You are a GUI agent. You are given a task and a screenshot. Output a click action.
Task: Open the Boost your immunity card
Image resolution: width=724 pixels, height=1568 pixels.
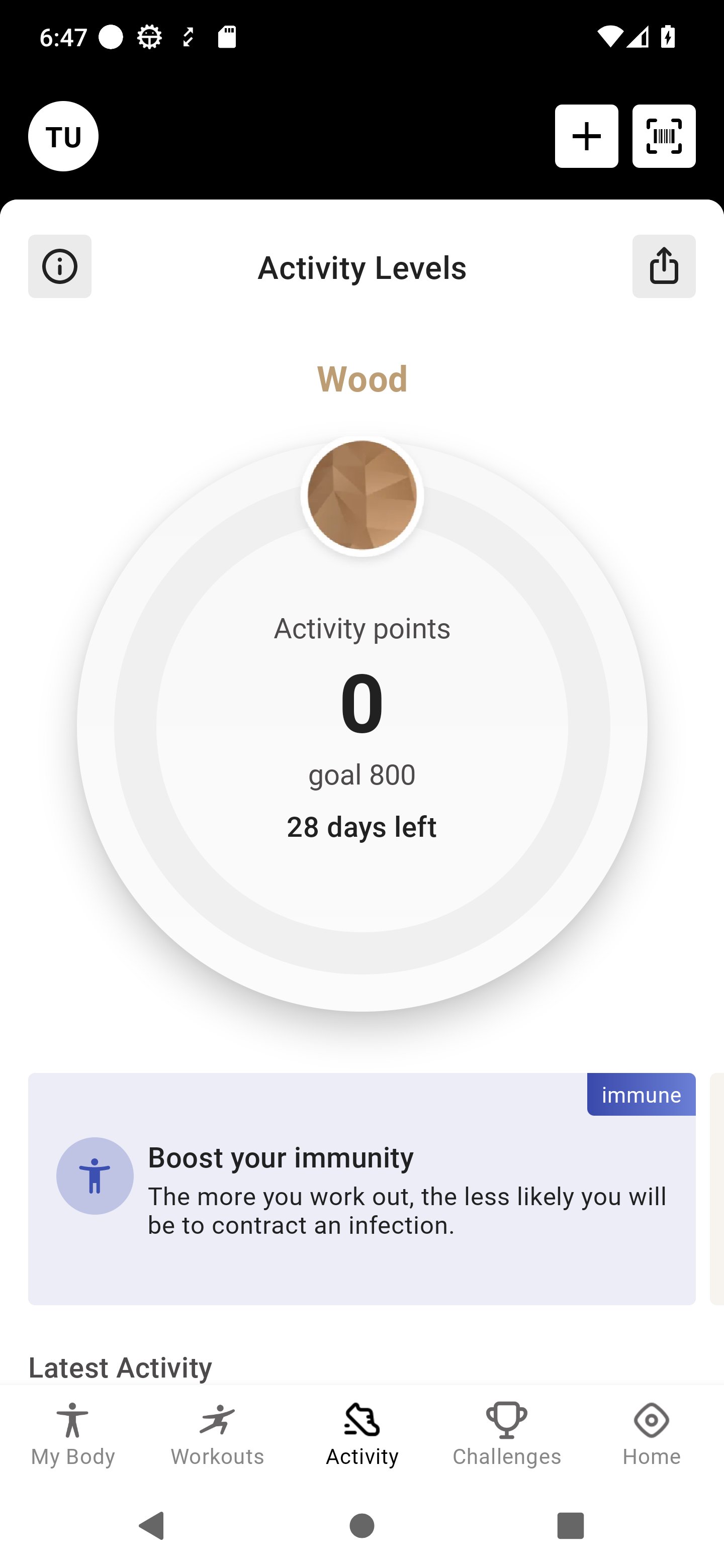click(x=361, y=1189)
